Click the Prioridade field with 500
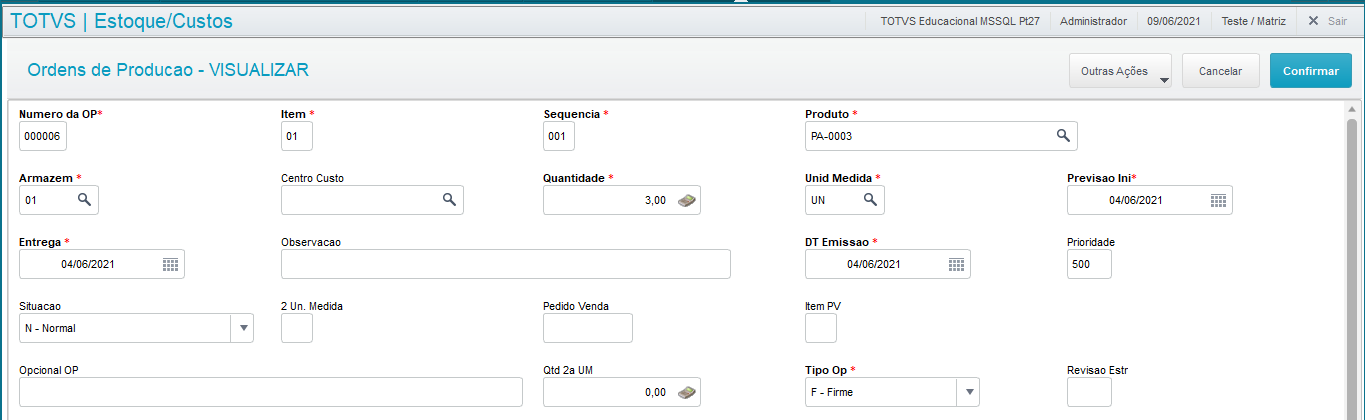The width and height of the screenshot is (1365, 420). click(x=1089, y=264)
